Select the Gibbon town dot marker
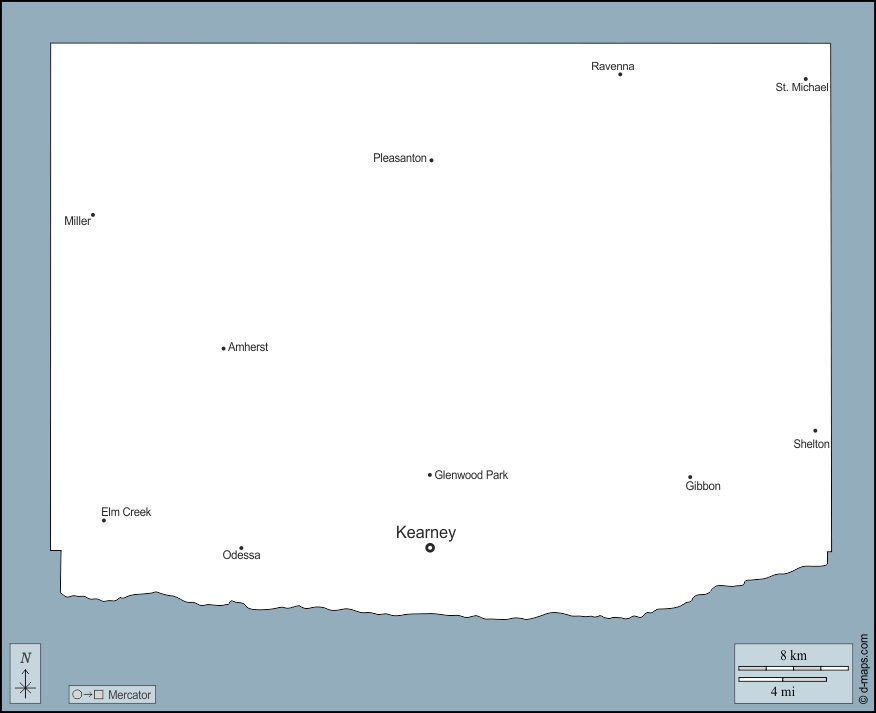The image size is (876, 713). 690,477
